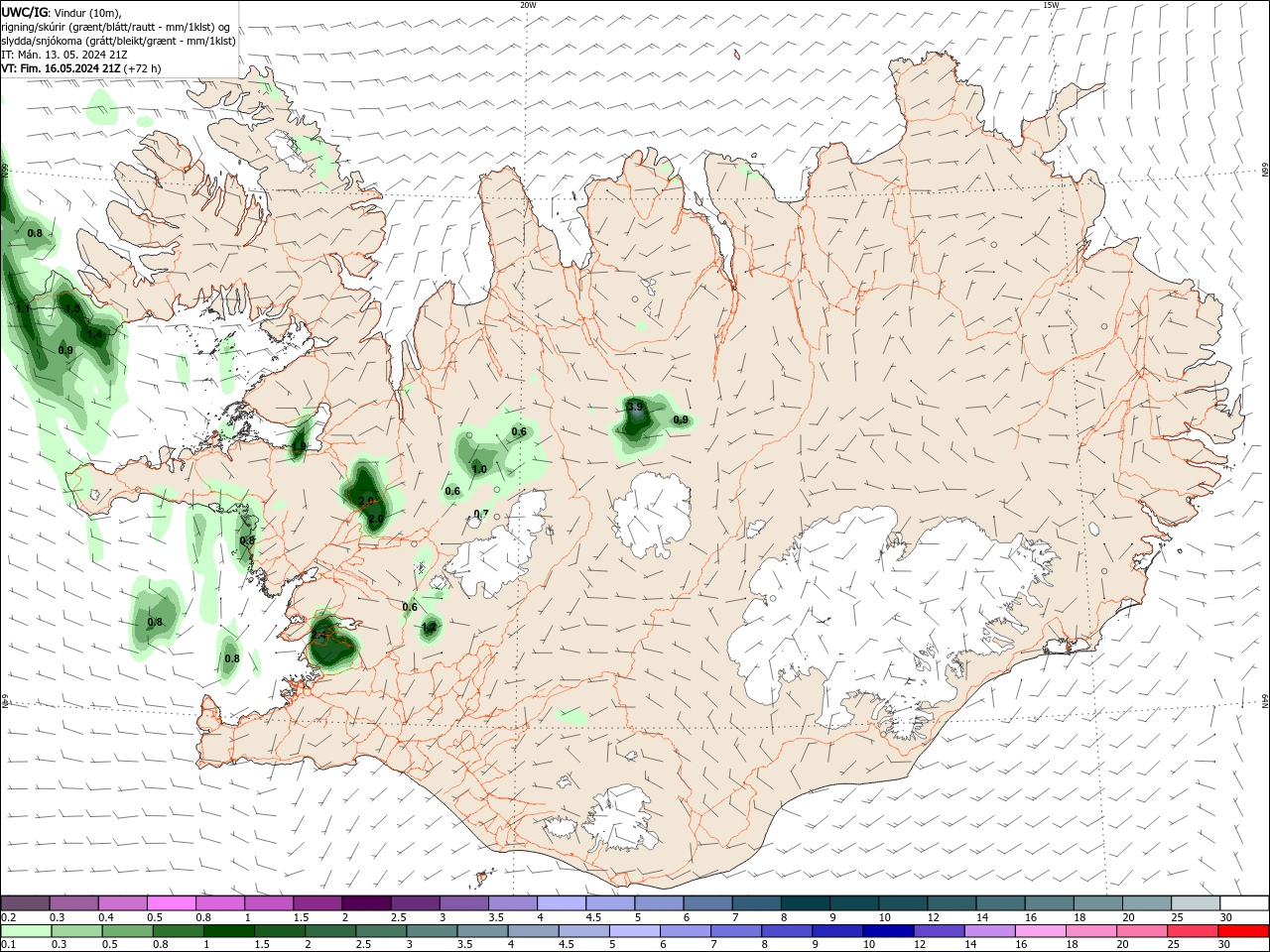This screenshot has height=952, width=1270.
Task: Click the dark green 1 mm rain legend swatch
Action: tap(228, 931)
